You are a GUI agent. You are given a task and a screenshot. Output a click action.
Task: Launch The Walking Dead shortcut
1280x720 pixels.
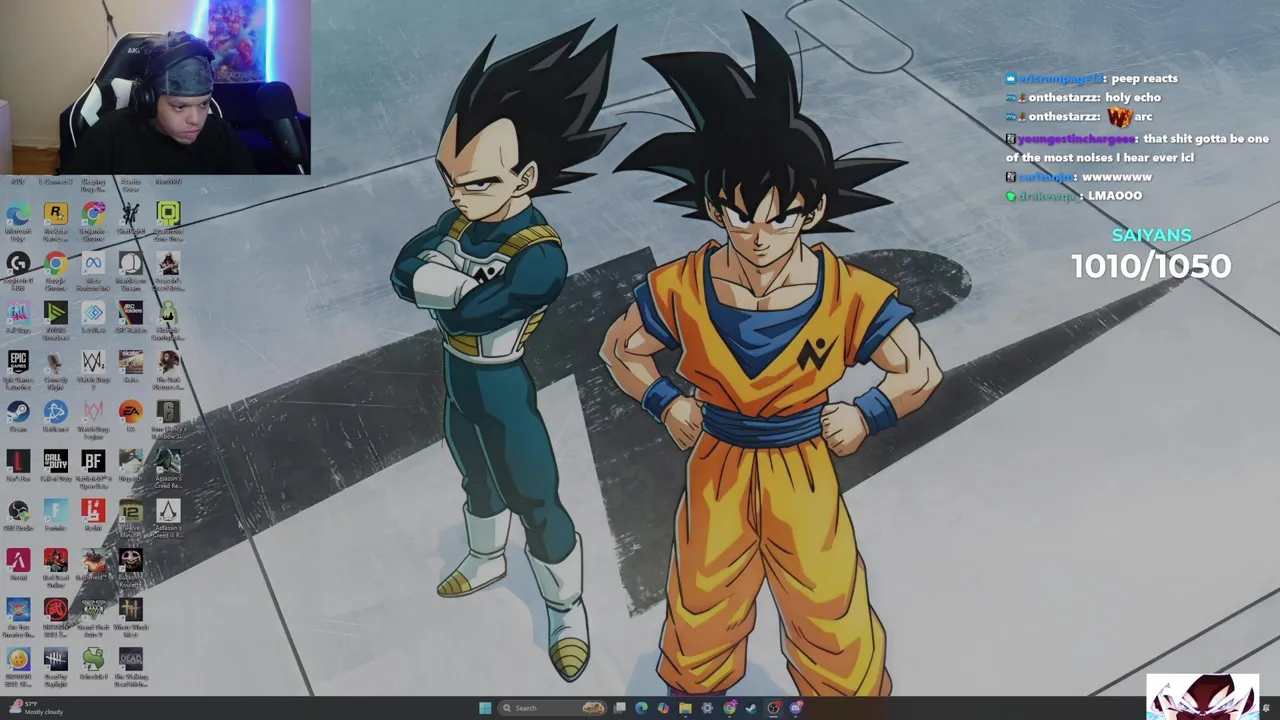pos(130,668)
